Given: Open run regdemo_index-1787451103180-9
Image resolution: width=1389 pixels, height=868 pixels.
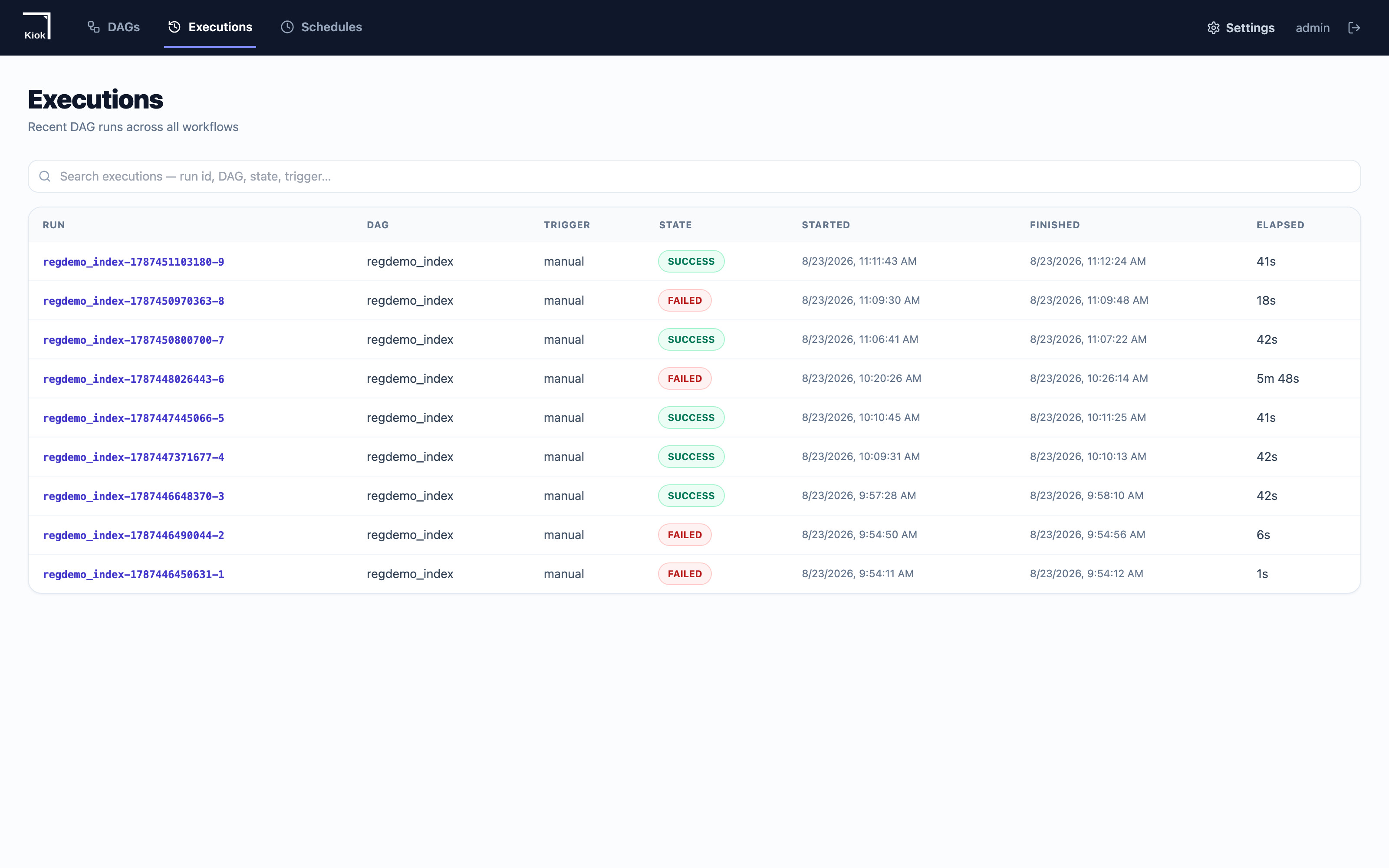Looking at the screenshot, I should pyautogui.click(x=133, y=262).
